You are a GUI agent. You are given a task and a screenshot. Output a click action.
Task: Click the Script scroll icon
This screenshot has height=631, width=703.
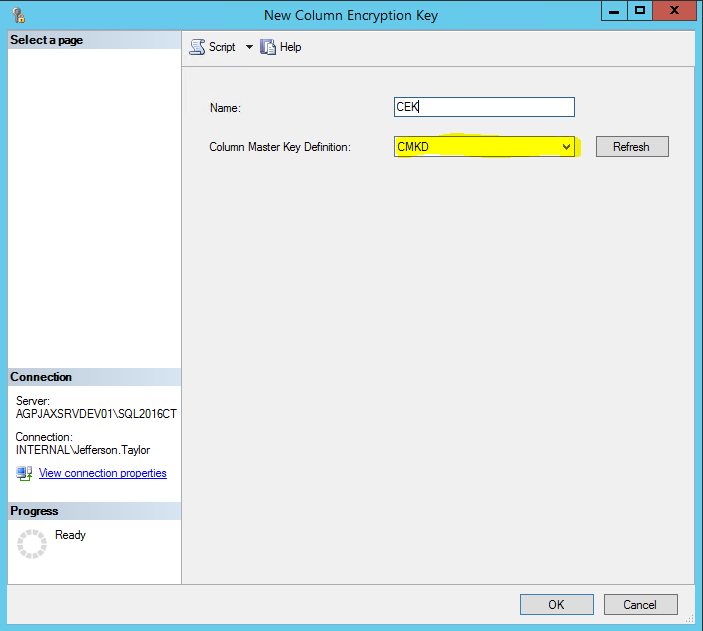click(197, 47)
